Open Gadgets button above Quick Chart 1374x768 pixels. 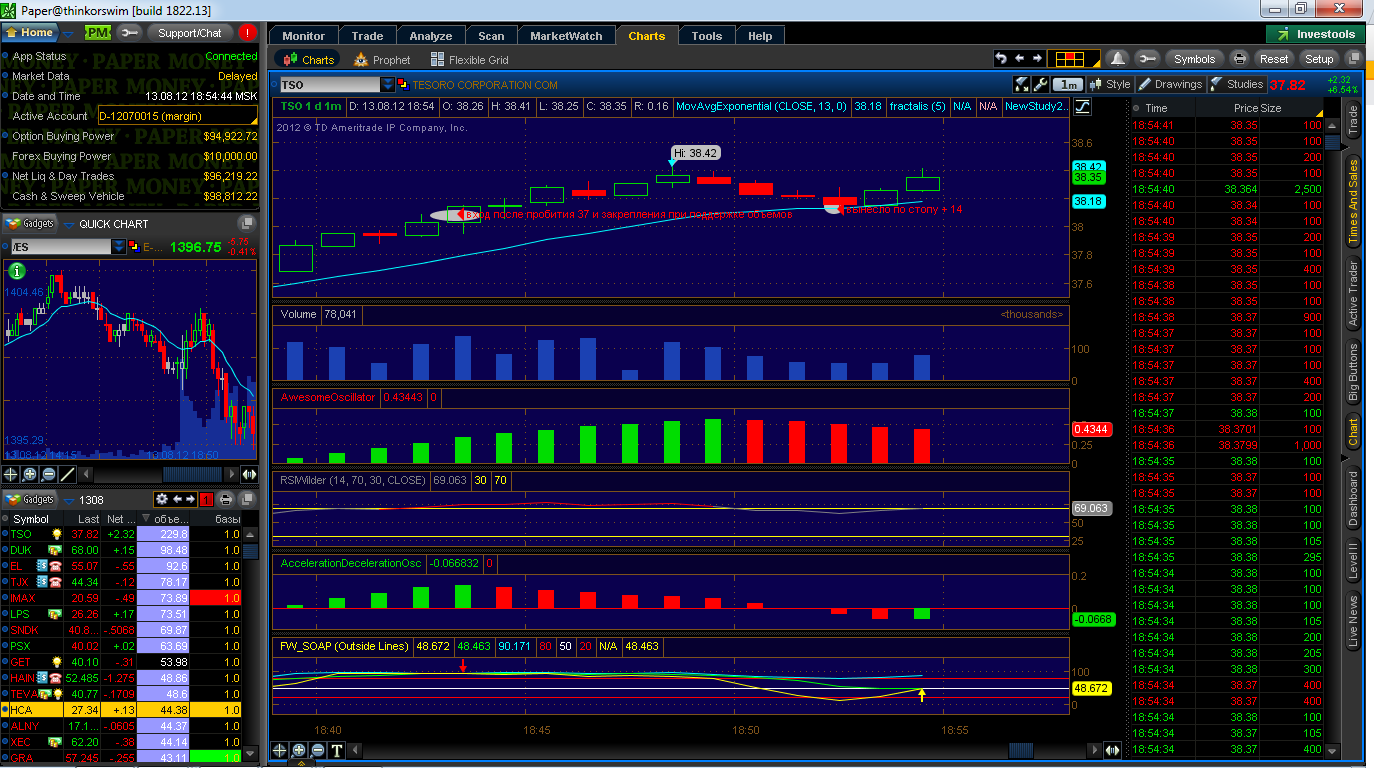coord(32,224)
